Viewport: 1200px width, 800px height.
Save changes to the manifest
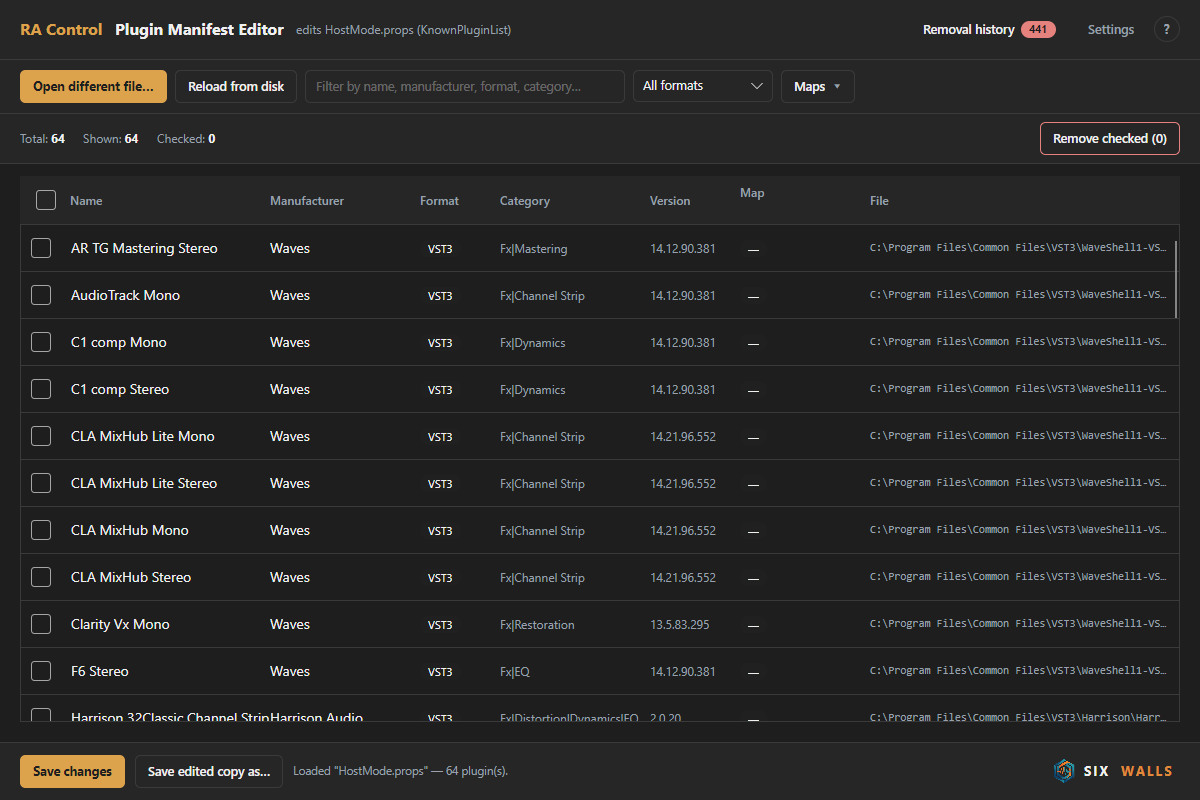(72, 771)
